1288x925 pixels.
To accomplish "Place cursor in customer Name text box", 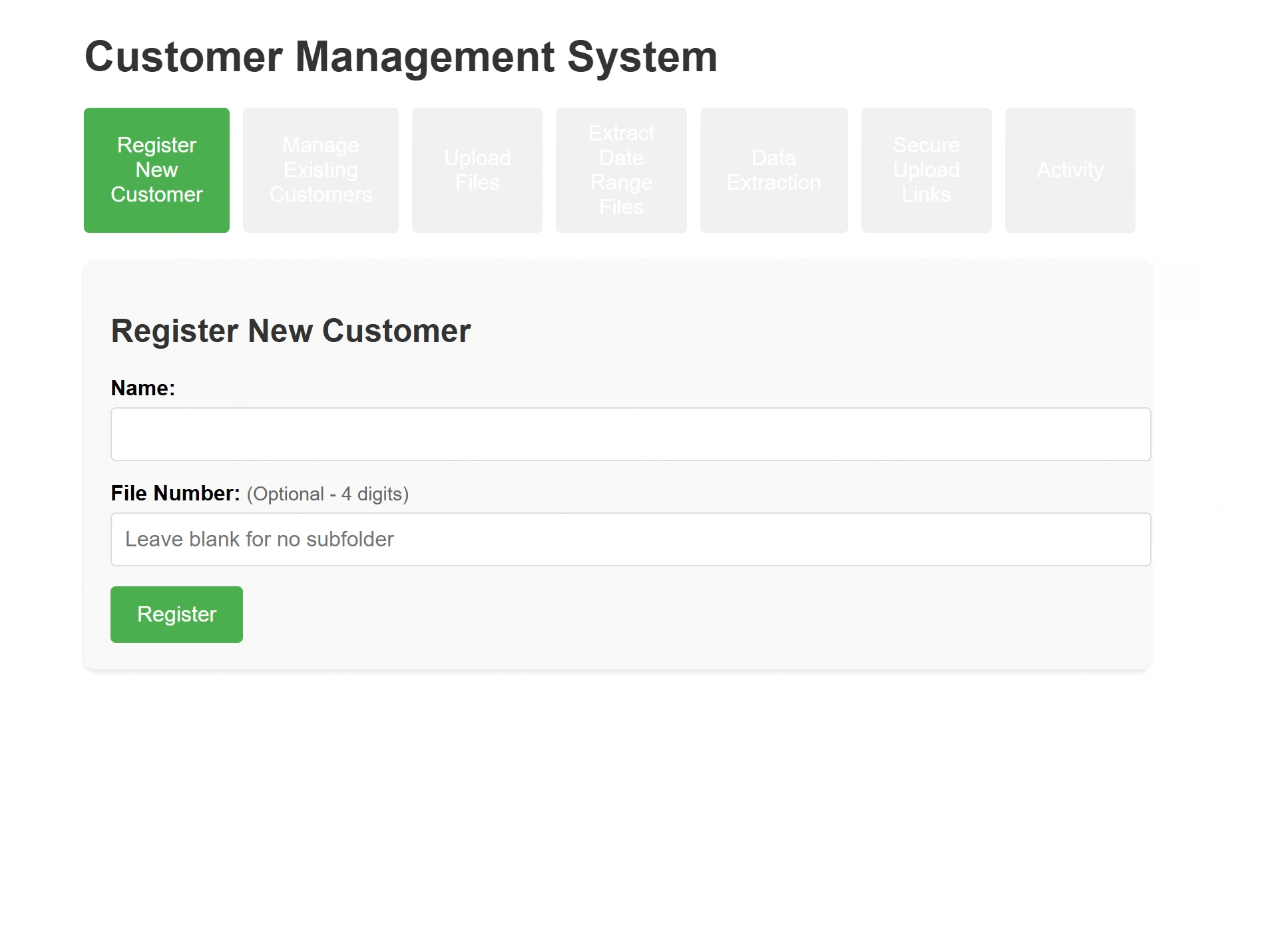I will pyautogui.click(x=630, y=434).
